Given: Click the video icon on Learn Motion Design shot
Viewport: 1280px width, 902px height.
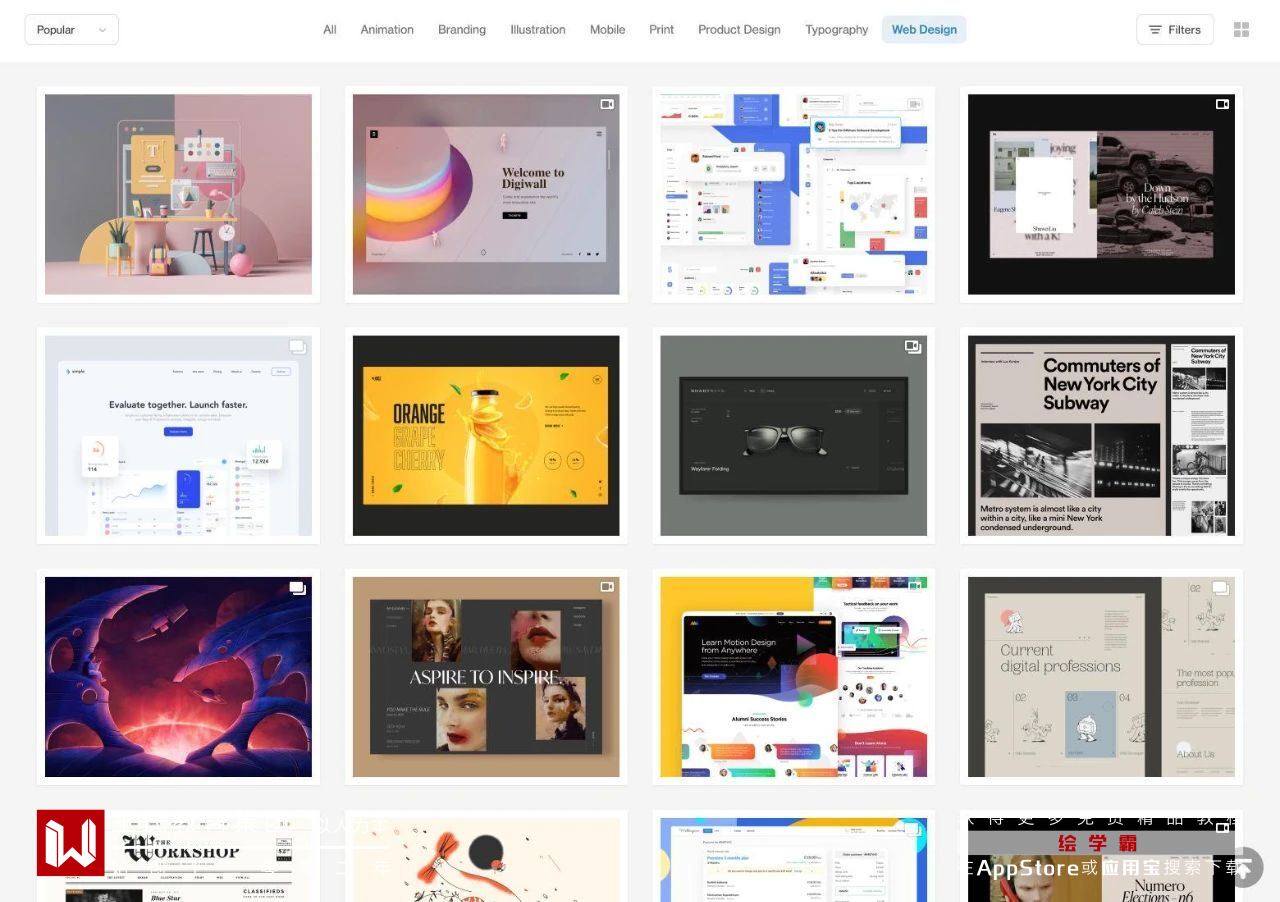Looking at the screenshot, I should [x=914, y=587].
